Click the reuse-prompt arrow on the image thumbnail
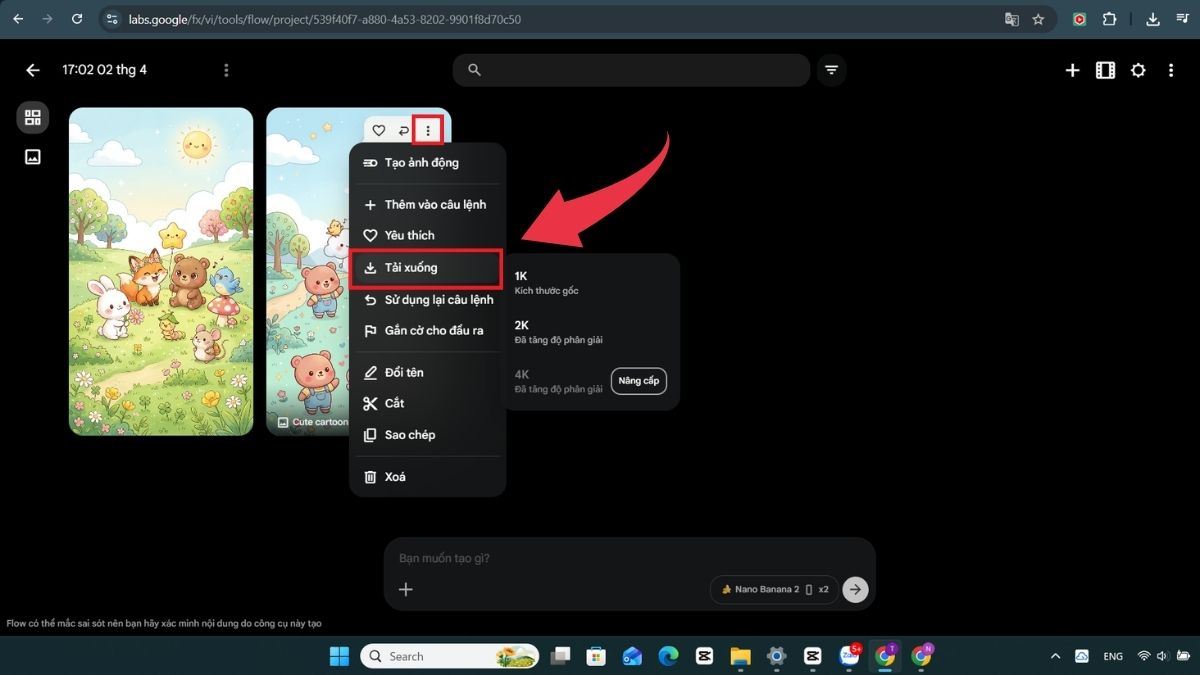The image size is (1200, 675). [403, 130]
